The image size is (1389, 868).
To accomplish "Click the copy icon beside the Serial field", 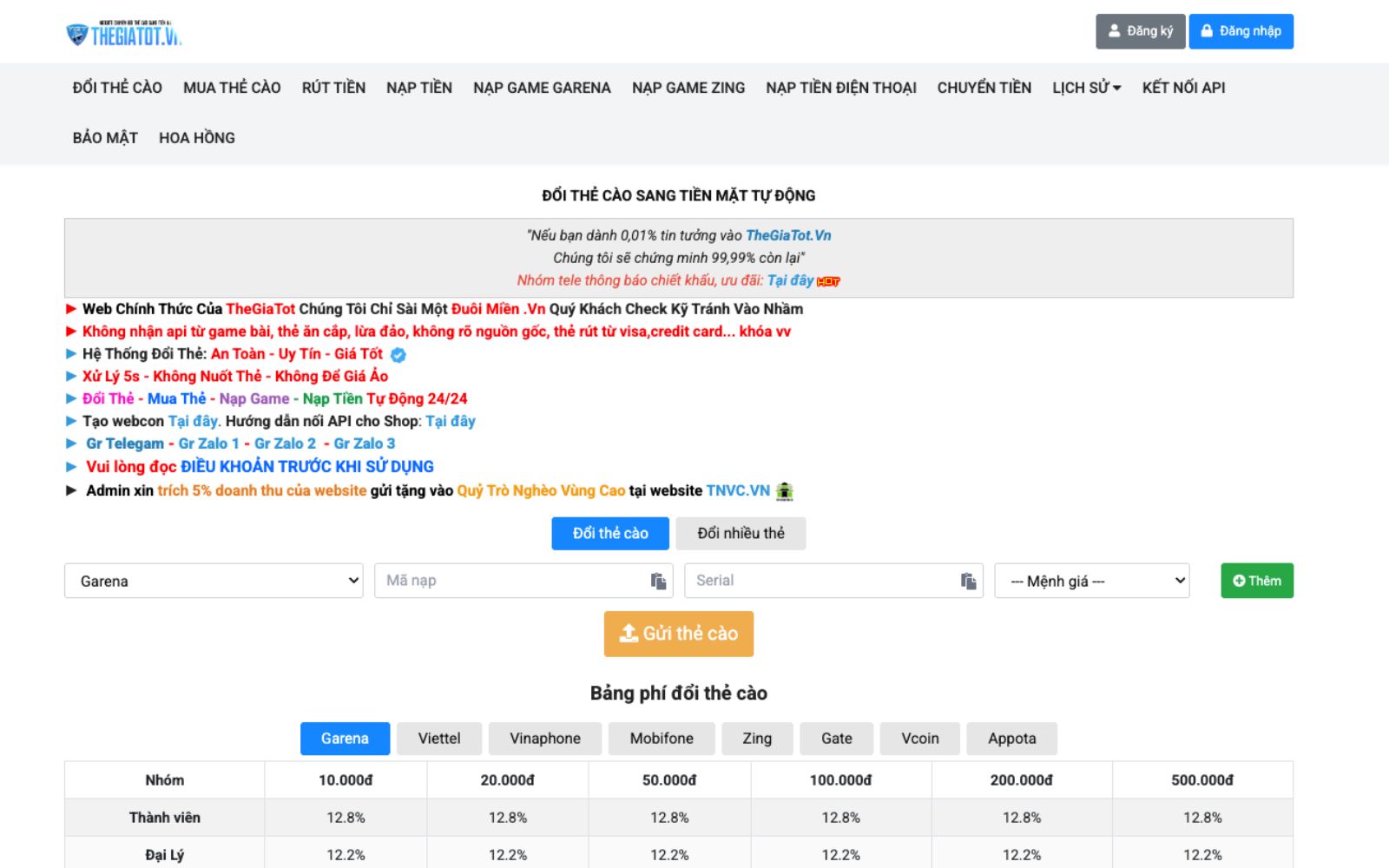I will (x=970, y=580).
